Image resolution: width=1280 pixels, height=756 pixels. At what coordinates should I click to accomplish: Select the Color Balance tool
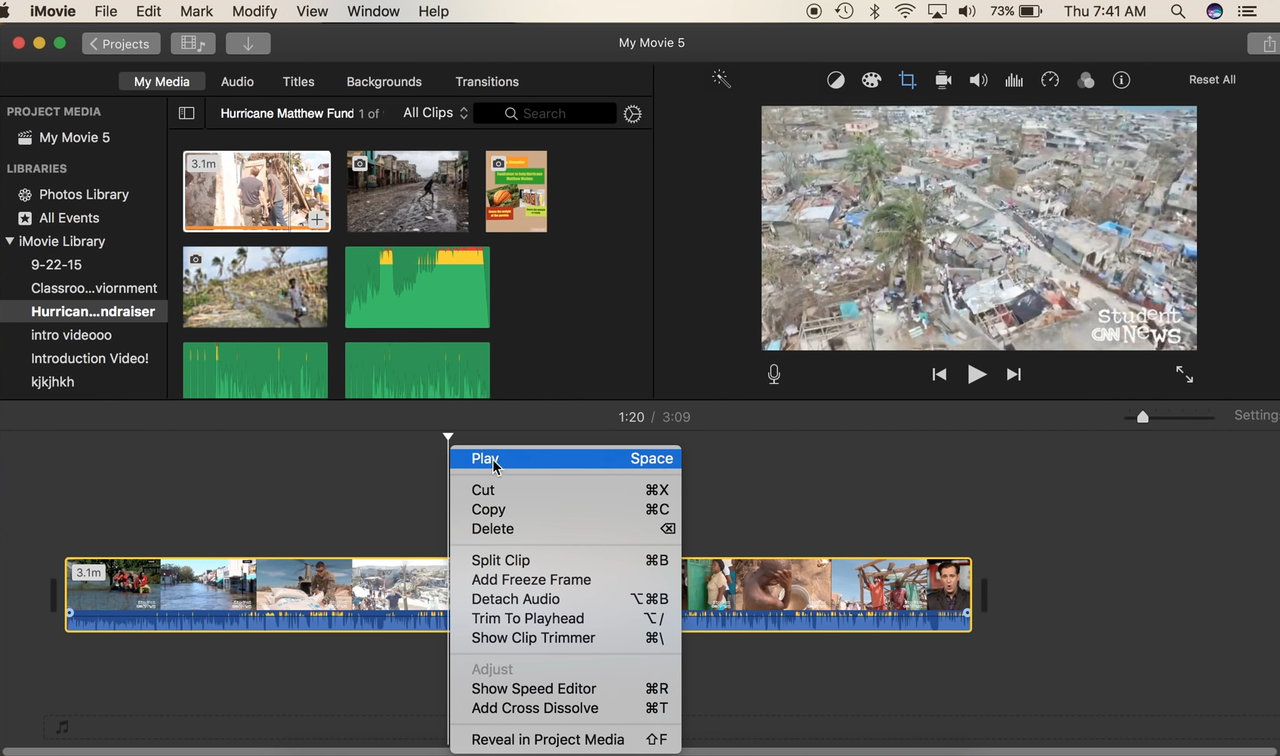click(836, 80)
